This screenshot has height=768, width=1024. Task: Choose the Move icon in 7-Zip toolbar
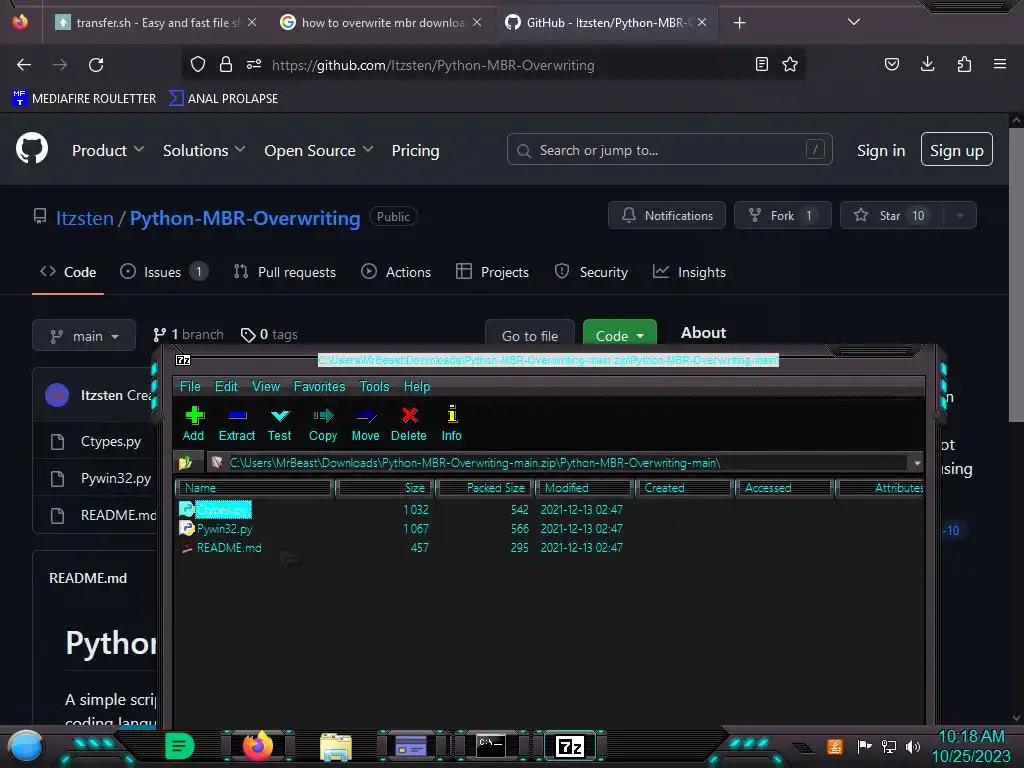[365, 424]
